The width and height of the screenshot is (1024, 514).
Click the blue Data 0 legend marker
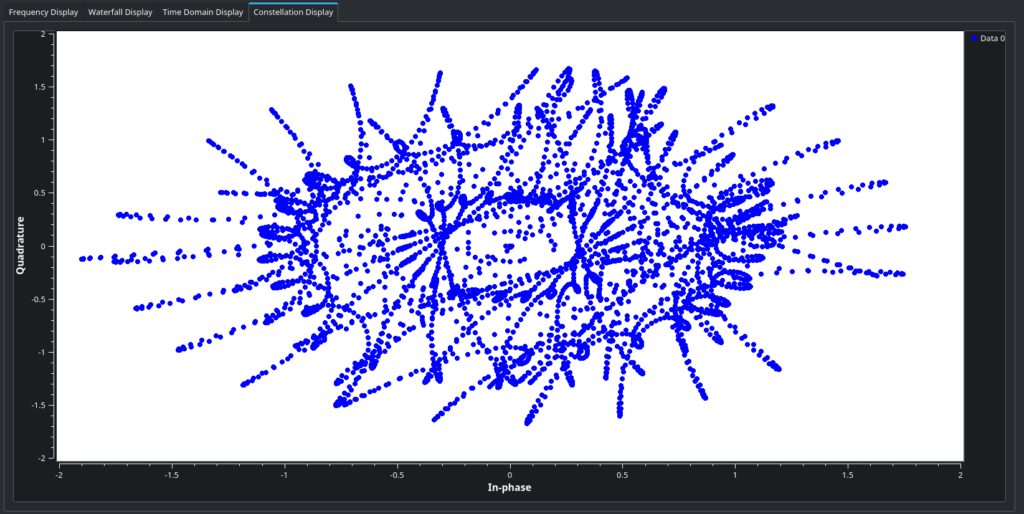pos(974,38)
